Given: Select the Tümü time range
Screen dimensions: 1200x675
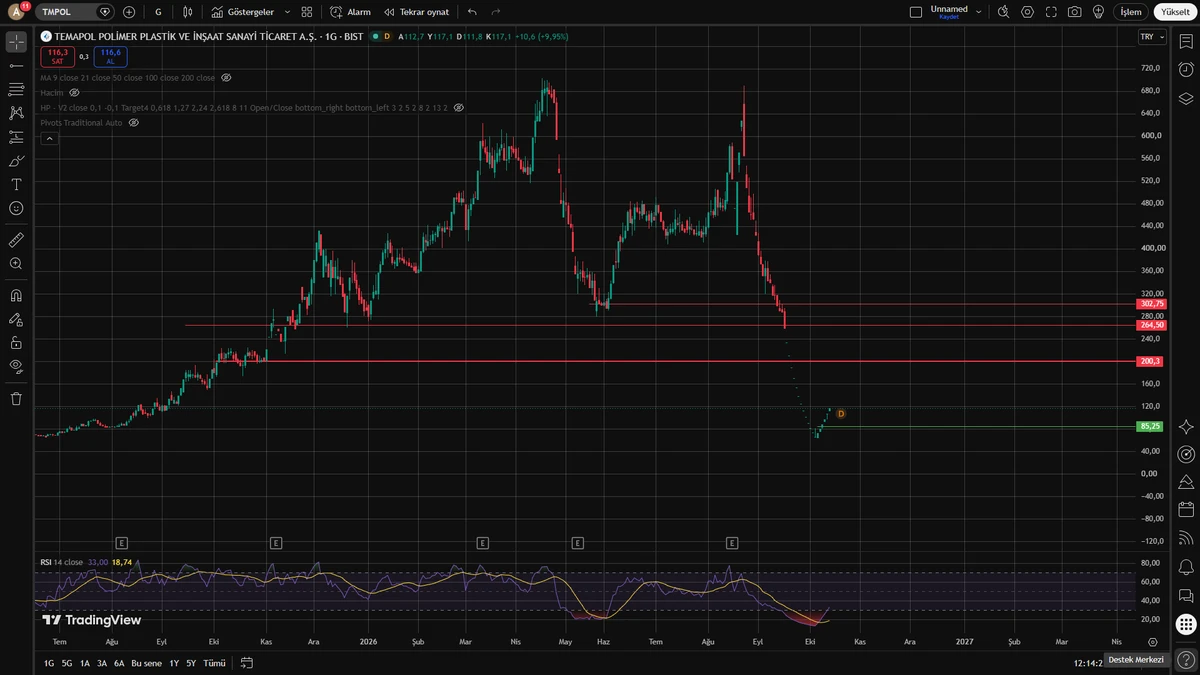Looking at the screenshot, I should [214, 663].
